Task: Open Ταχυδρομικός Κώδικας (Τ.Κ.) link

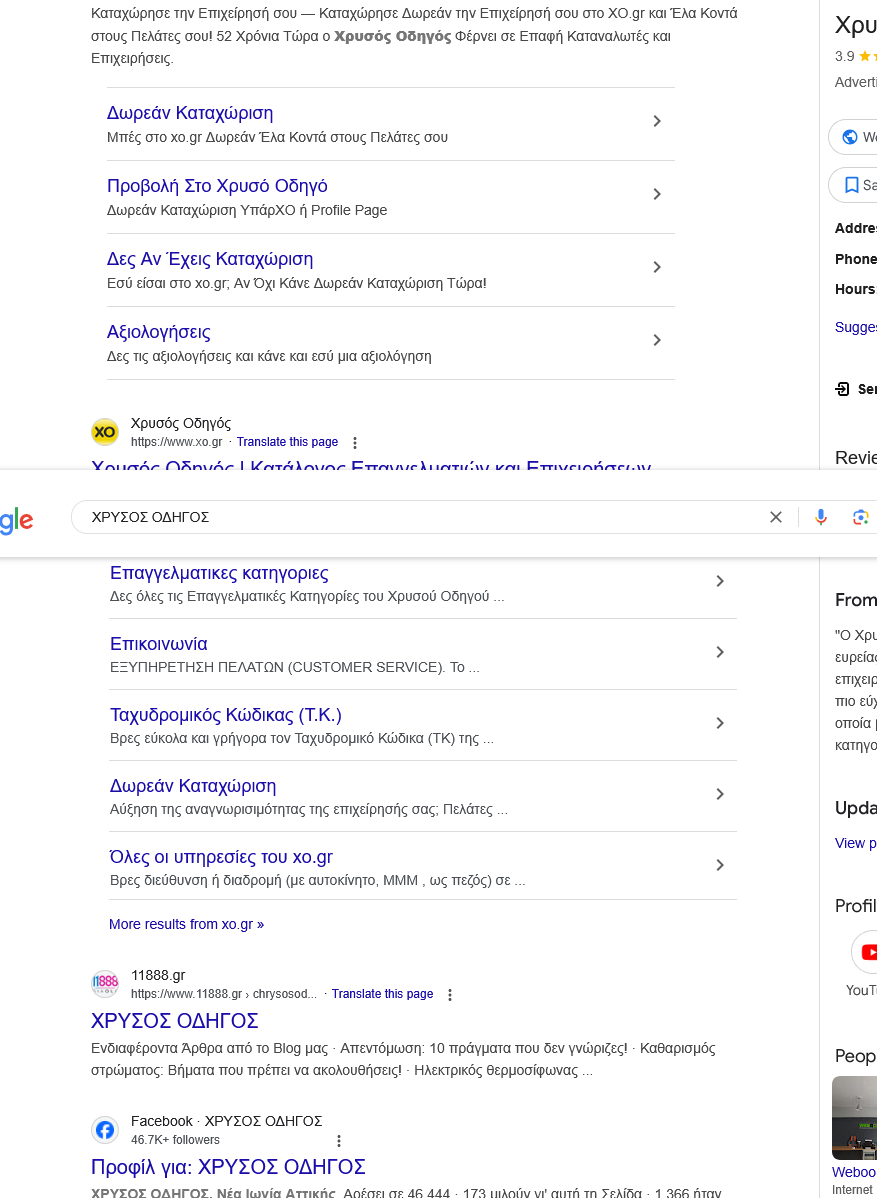Action: coord(225,715)
